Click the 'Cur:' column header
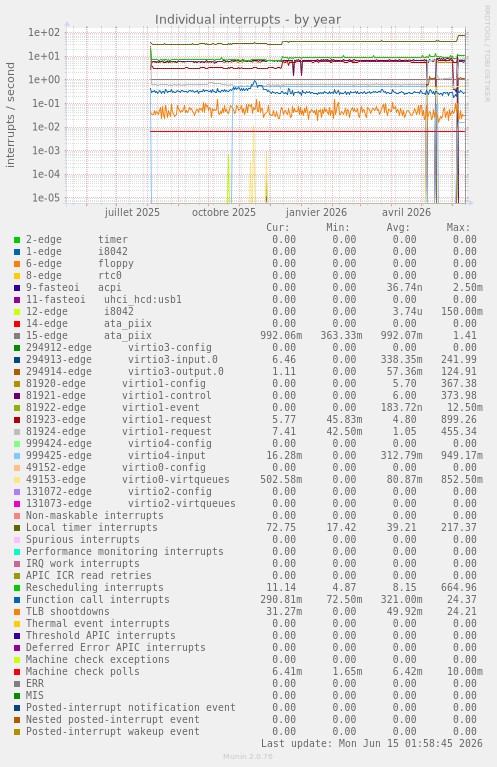 tap(278, 227)
